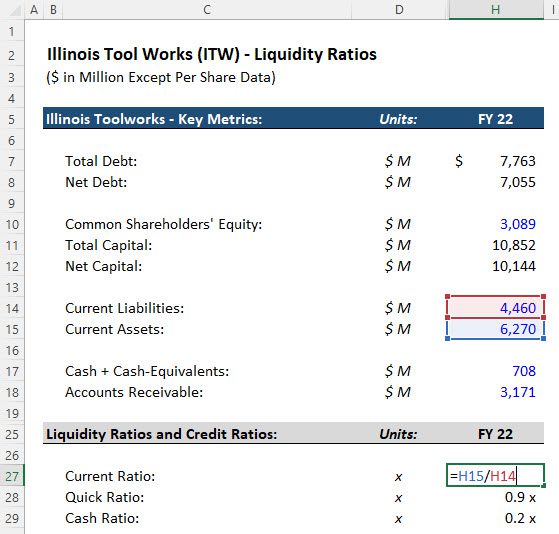Click the 'Net Capital:' label
This screenshot has height=534, width=559.
(x=104, y=266)
